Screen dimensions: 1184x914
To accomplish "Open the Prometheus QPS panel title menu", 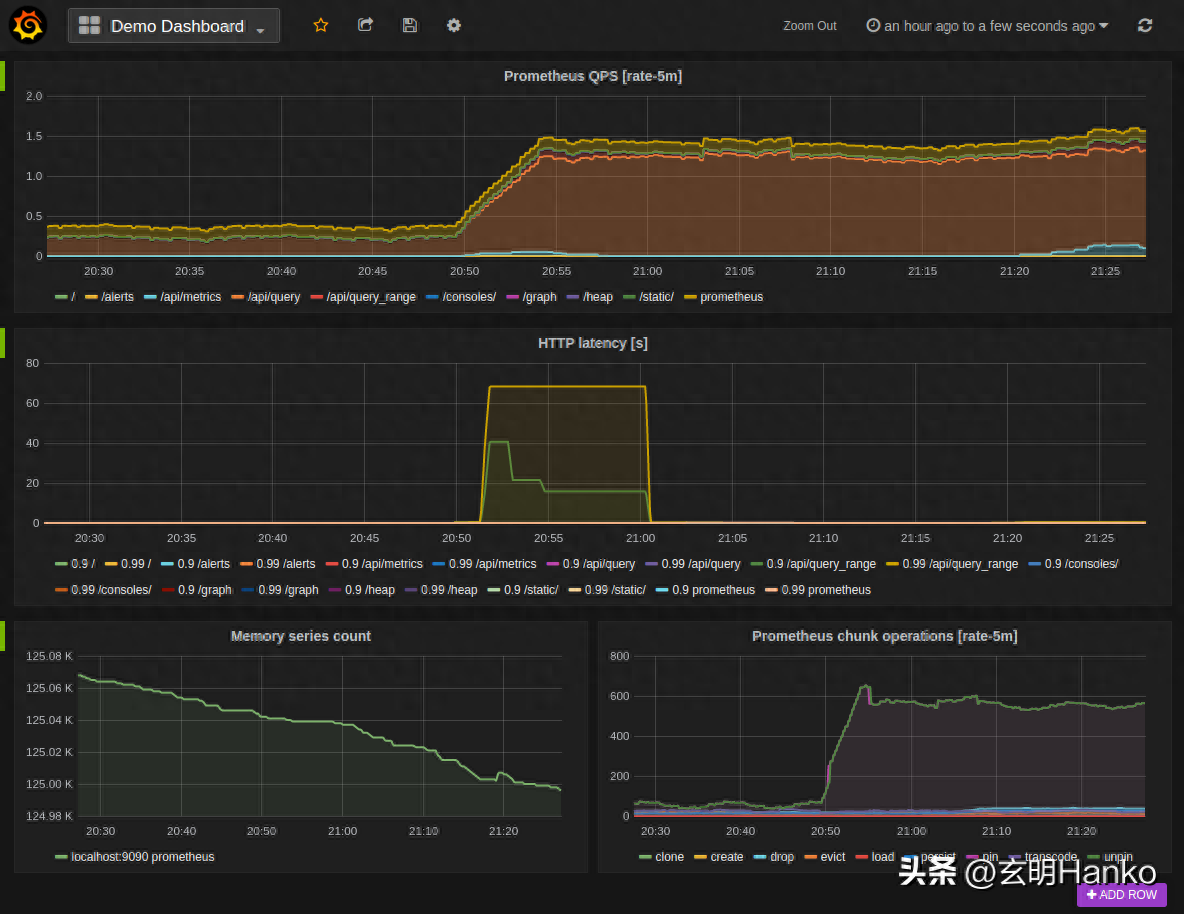I will [x=592, y=76].
